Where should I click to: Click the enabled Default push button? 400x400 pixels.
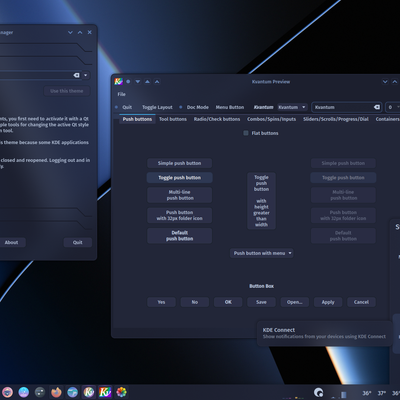click(179, 236)
